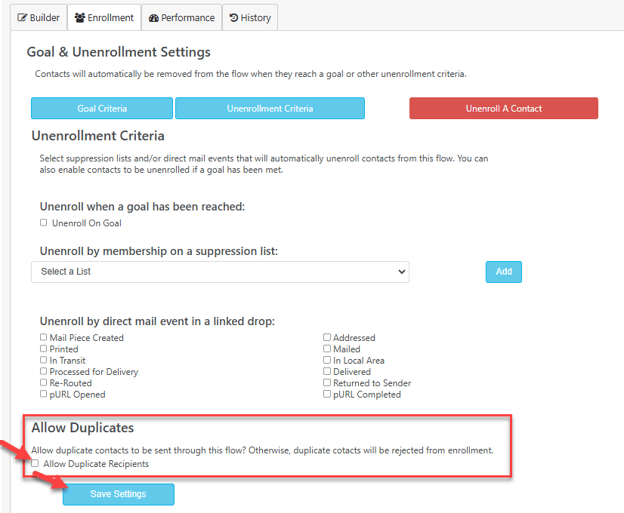Select the Returned to Sender checkbox

pyautogui.click(x=327, y=382)
